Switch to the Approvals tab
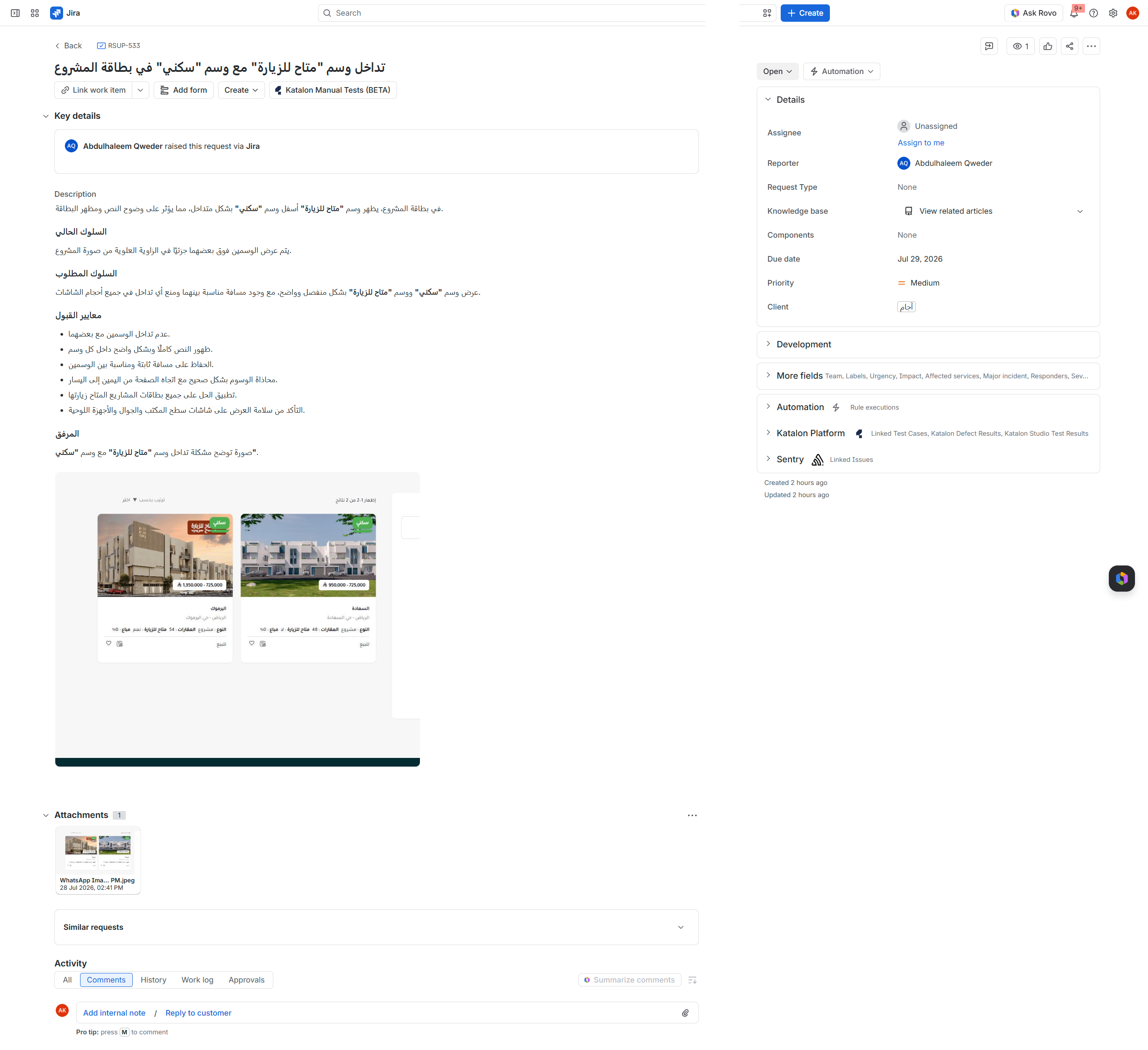Image resolution: width=1148 pixels, height=1050 pixels. (x=246, y=980)
